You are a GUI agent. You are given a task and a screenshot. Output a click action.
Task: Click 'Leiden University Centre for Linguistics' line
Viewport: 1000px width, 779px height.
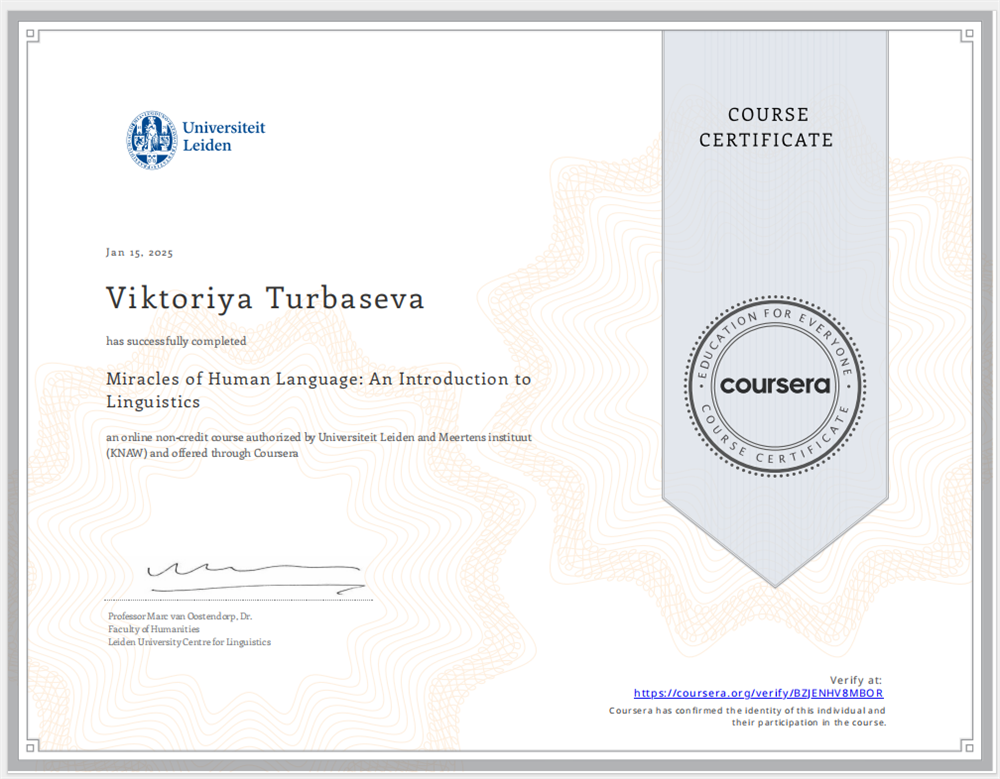[189, 642]
